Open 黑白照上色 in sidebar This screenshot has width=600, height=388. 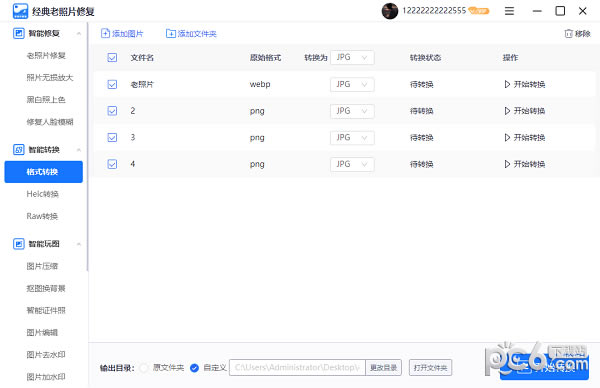(x=46, y=100)
